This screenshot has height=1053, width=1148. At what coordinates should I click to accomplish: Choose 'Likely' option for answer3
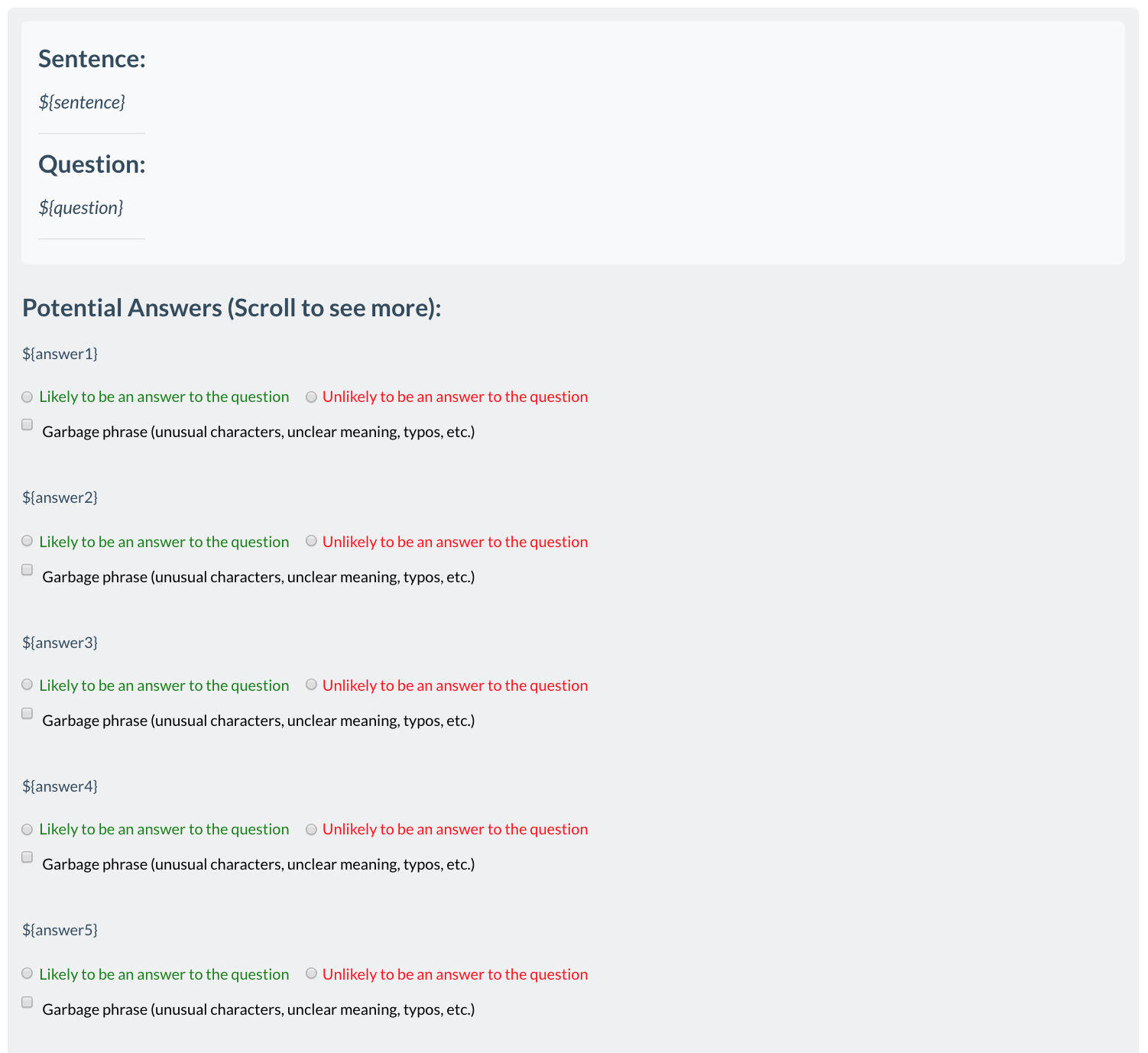tap(28, 685)
